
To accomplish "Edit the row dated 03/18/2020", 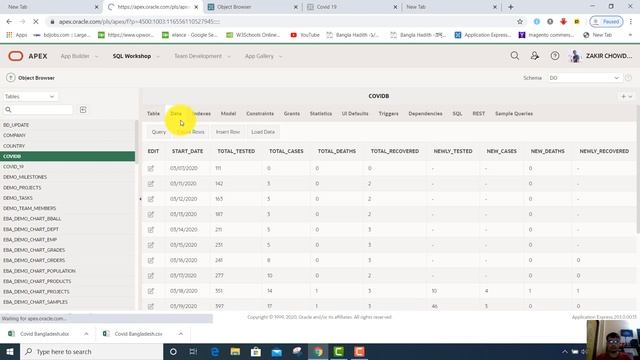I will click(x=151, y=291).
